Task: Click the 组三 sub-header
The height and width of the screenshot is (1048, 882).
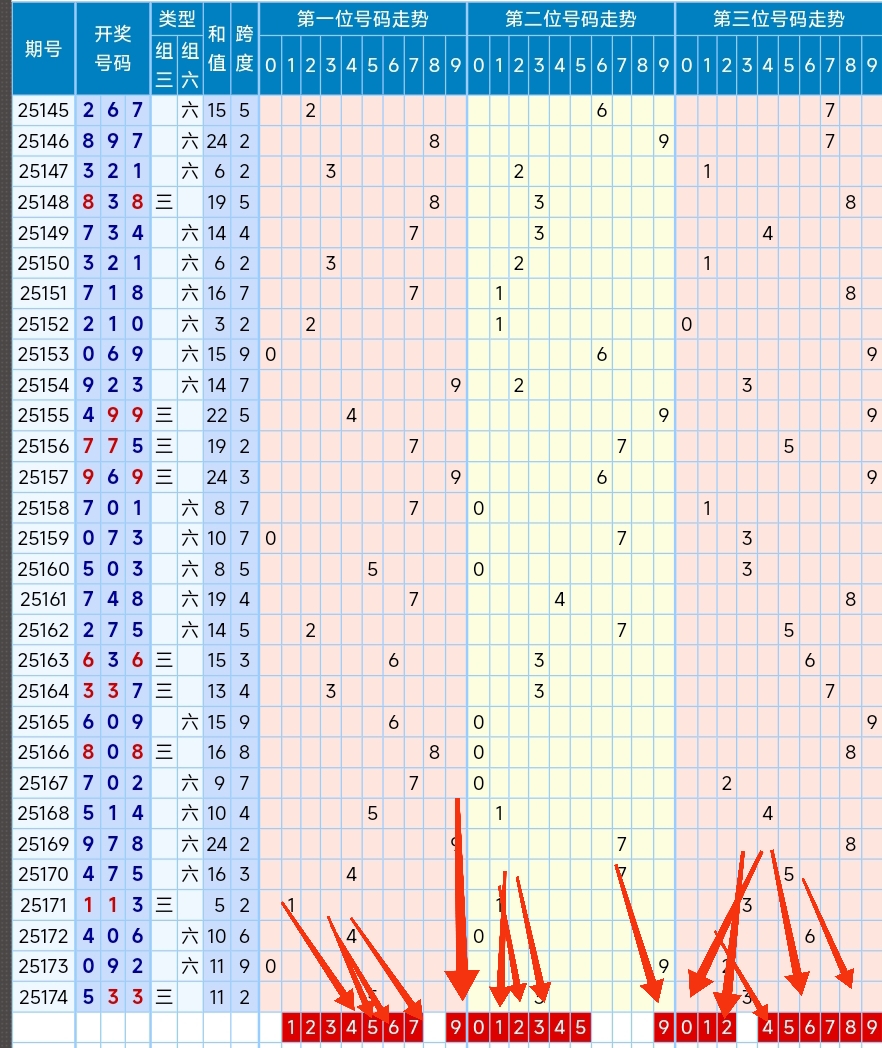Action: click(164, 65)
